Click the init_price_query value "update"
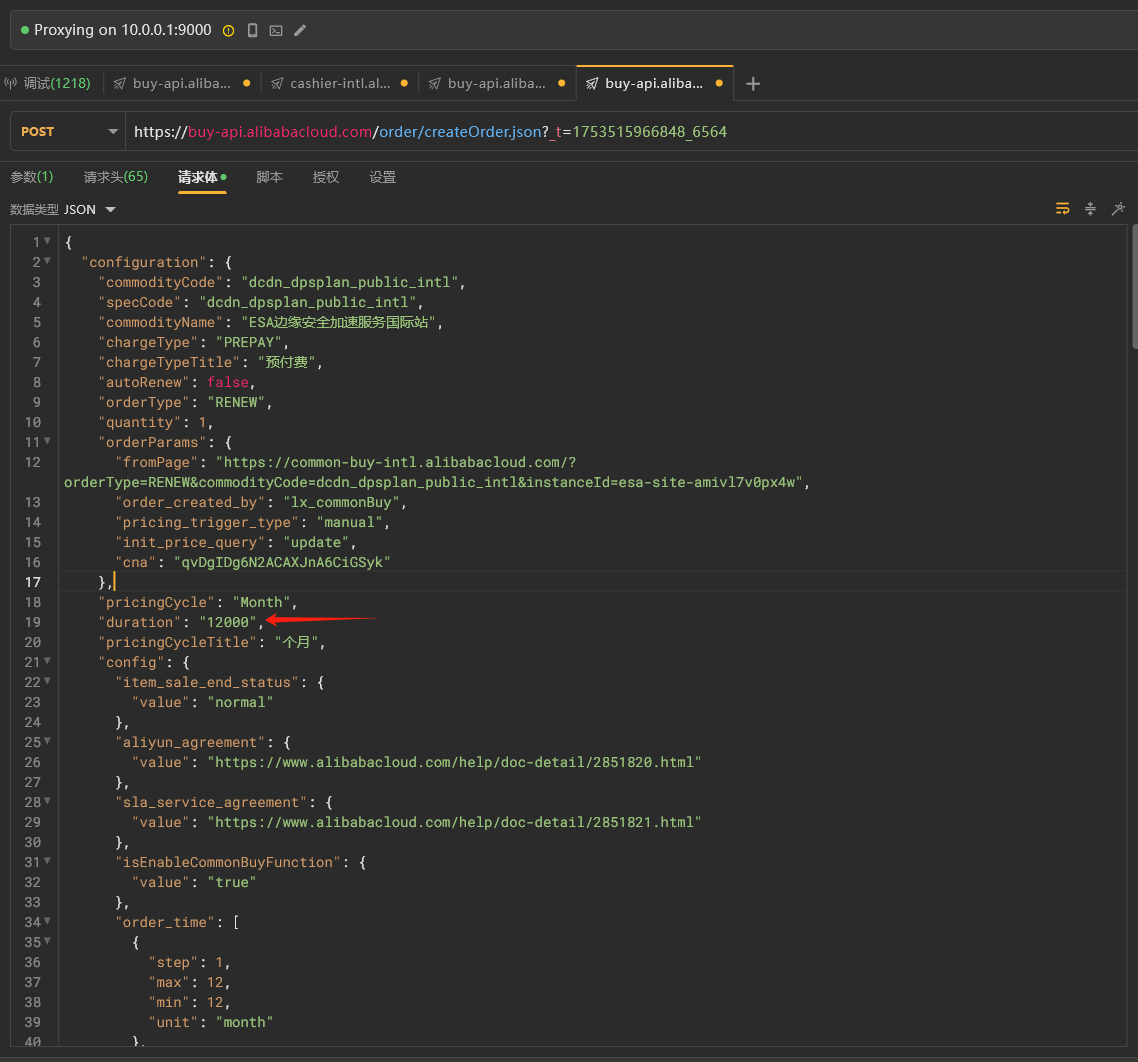This screenshot has height=1062, width=1138. click(x=316, y=542)
